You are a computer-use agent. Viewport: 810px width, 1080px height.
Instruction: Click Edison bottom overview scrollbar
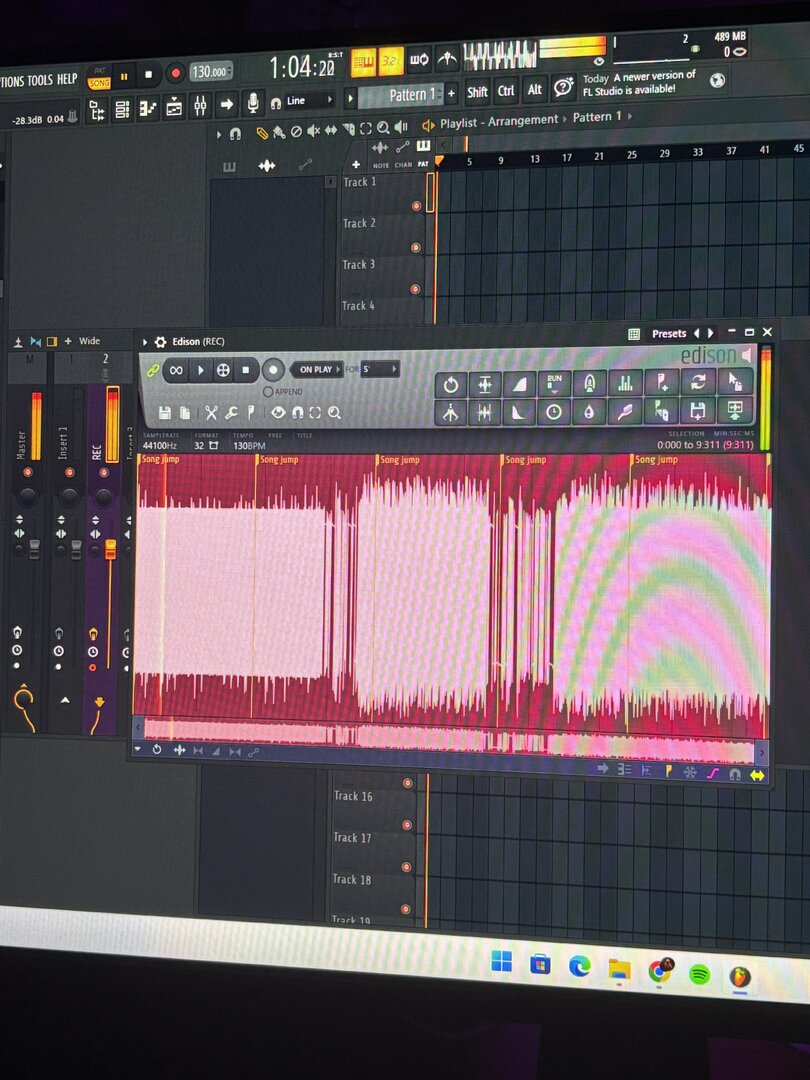[x=448, y=738]
